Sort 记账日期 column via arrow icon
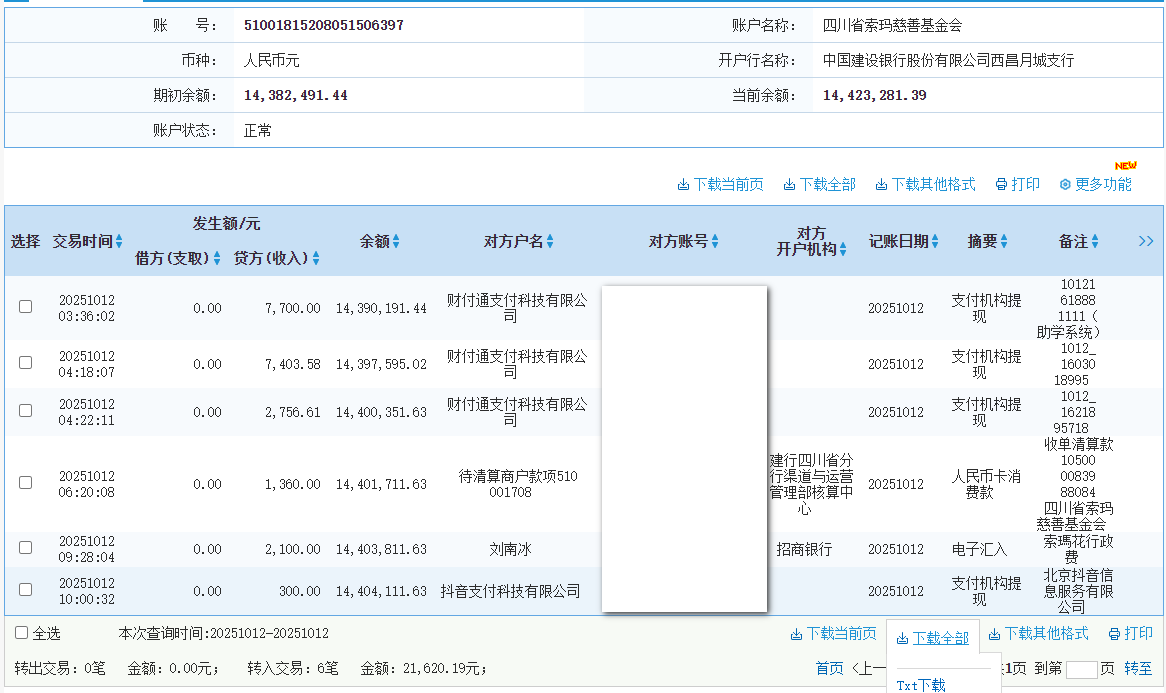The width and height of the screenshot is (1166, 693). tap(935, 242)
